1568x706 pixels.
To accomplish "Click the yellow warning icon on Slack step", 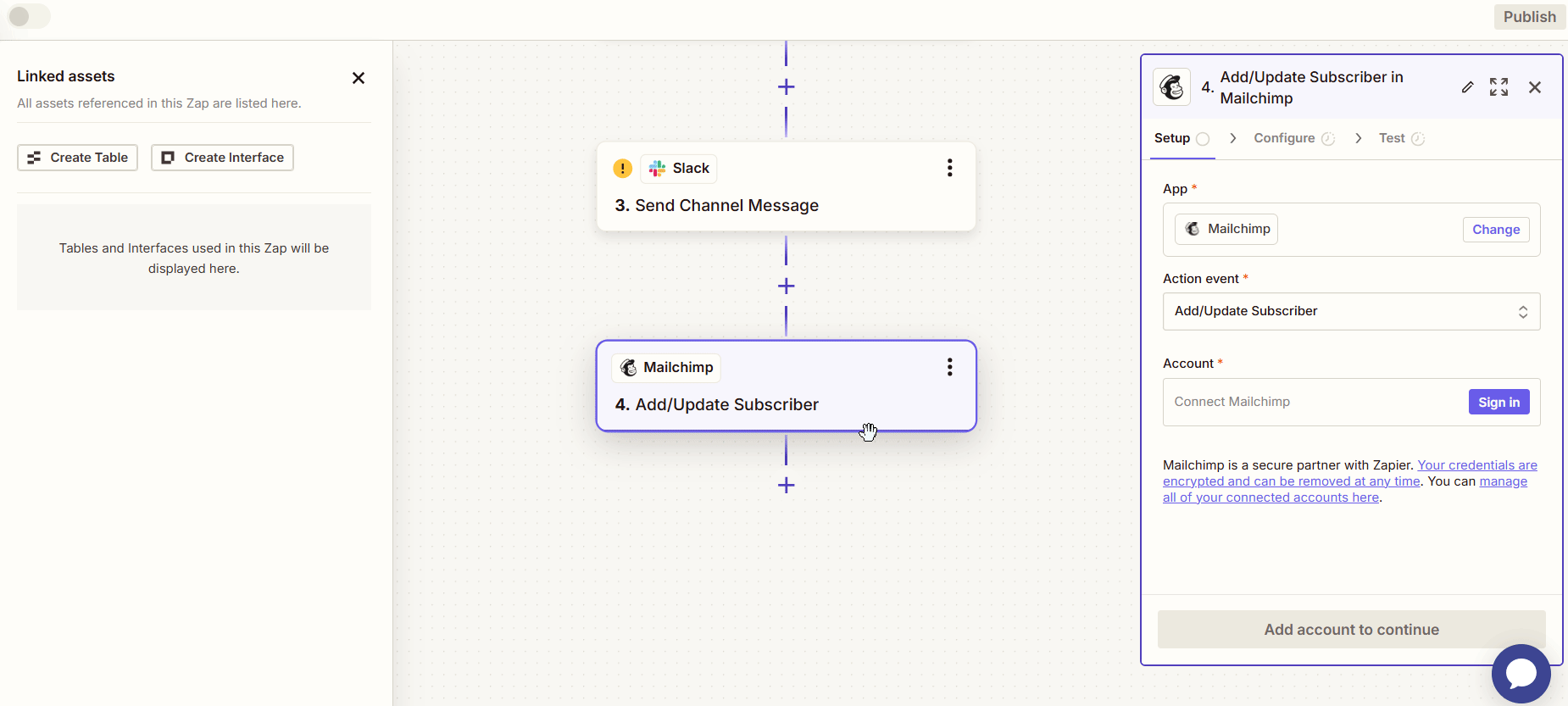I will (x=622, y=169).
